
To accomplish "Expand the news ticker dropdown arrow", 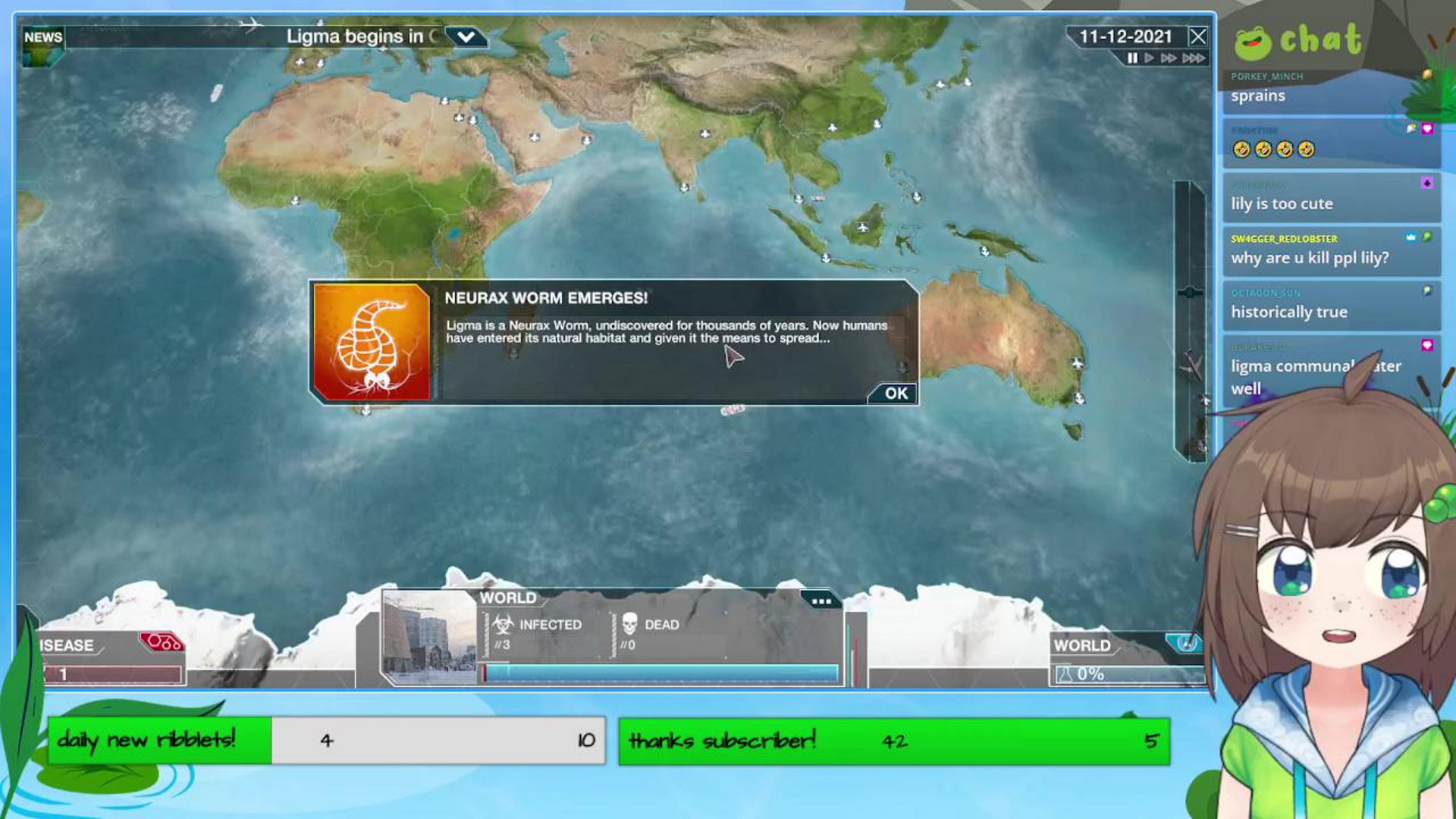I will point(465,36).
